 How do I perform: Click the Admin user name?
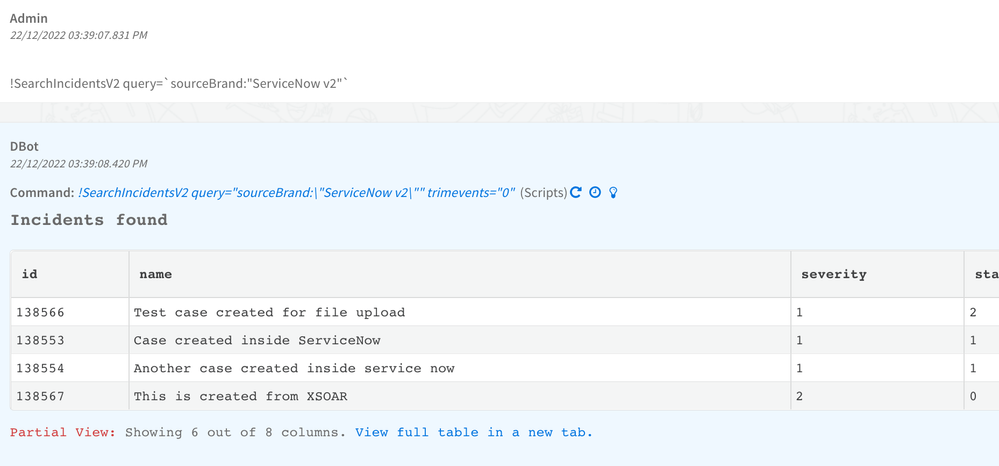[x=29, y=18]
